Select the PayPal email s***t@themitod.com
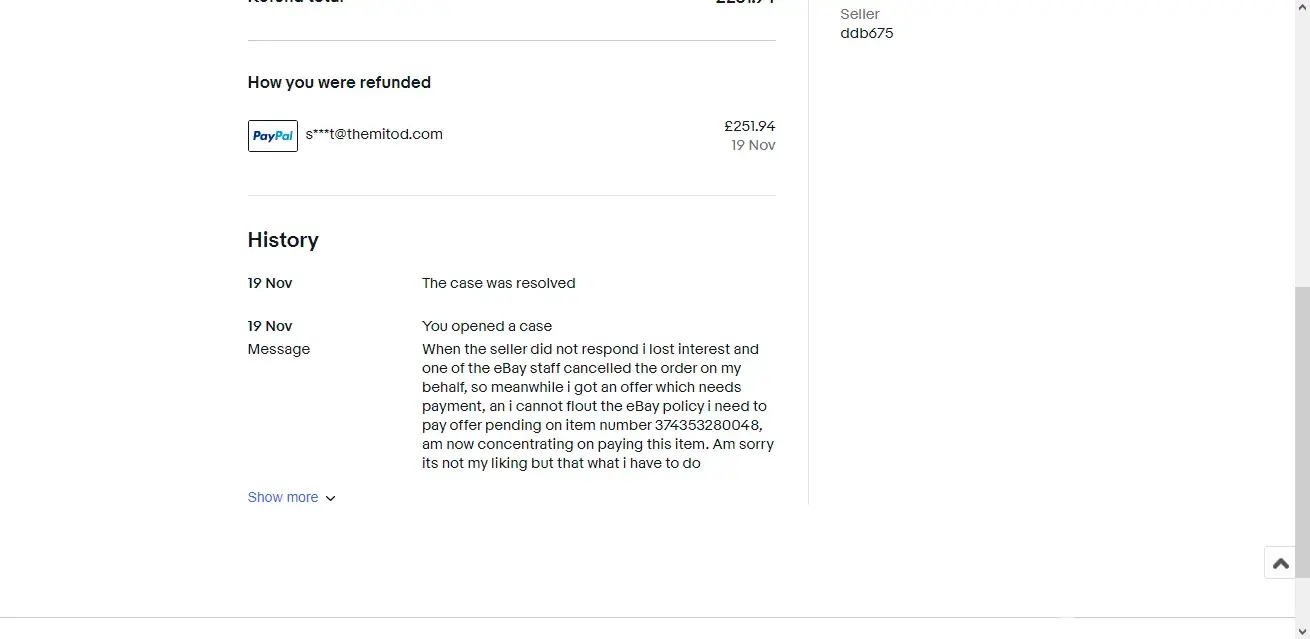 tap(374, 134)
